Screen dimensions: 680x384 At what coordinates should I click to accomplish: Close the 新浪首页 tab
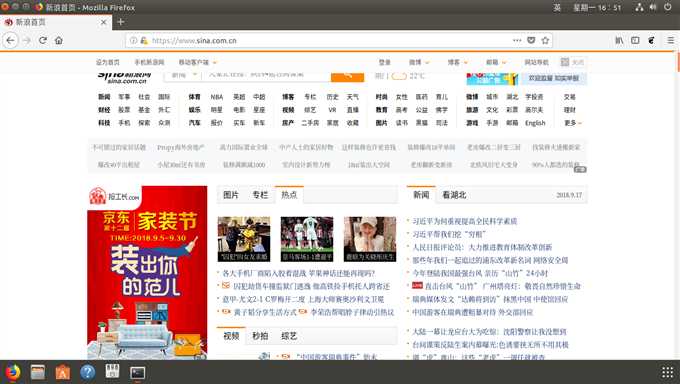[103, 22]
